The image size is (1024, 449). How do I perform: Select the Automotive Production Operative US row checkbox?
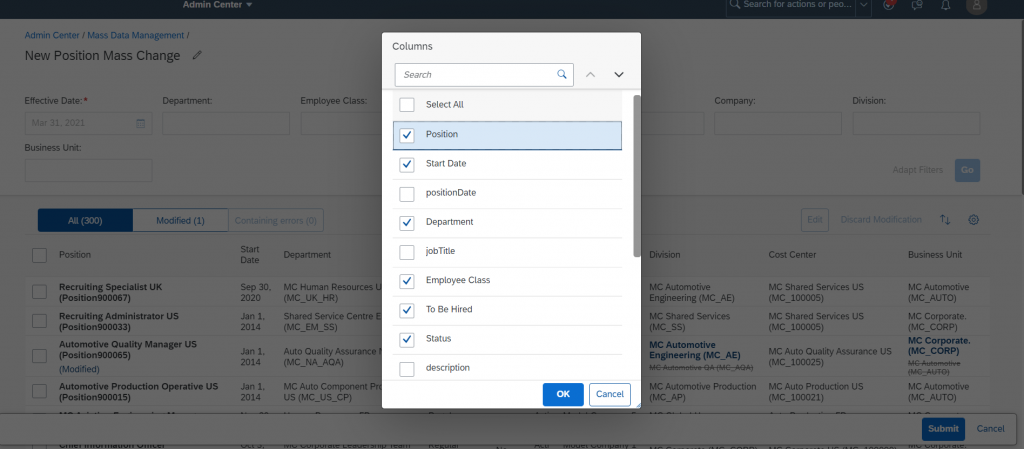point(39,391)
